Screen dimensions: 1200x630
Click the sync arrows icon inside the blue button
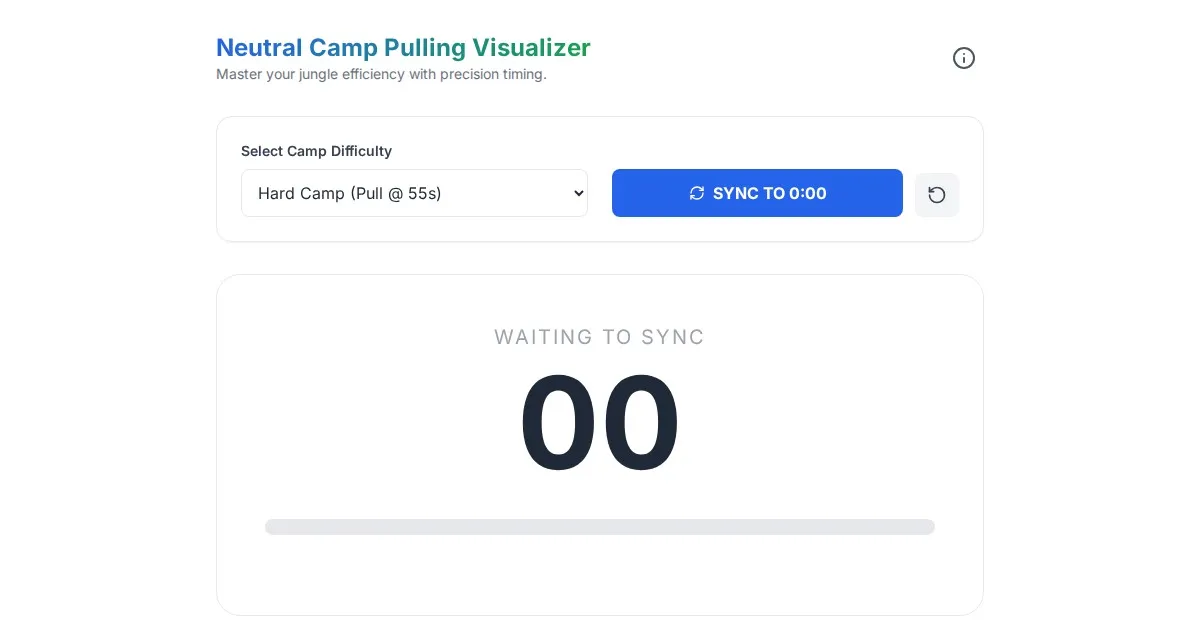[697, 194]
